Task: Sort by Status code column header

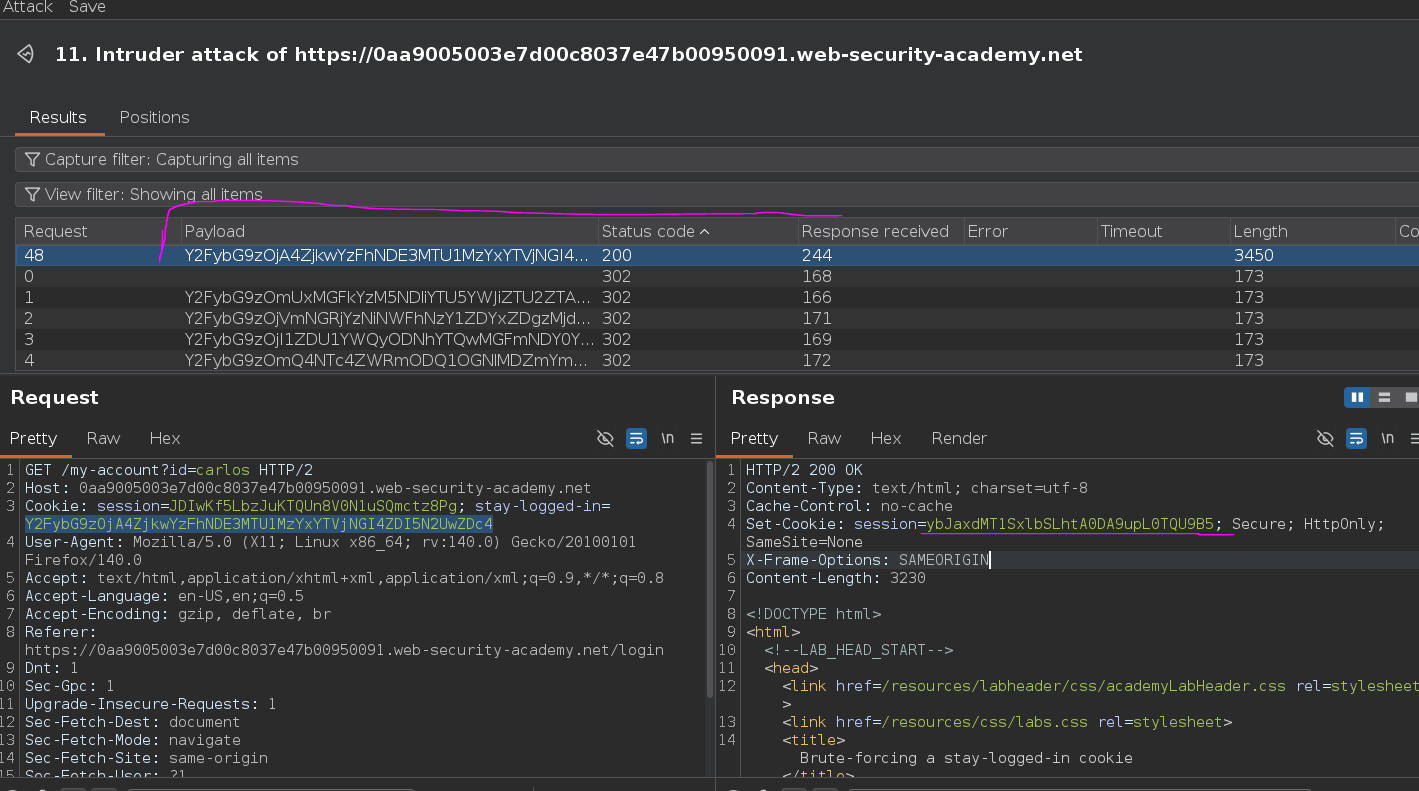Action: click(x=697, y=231)
